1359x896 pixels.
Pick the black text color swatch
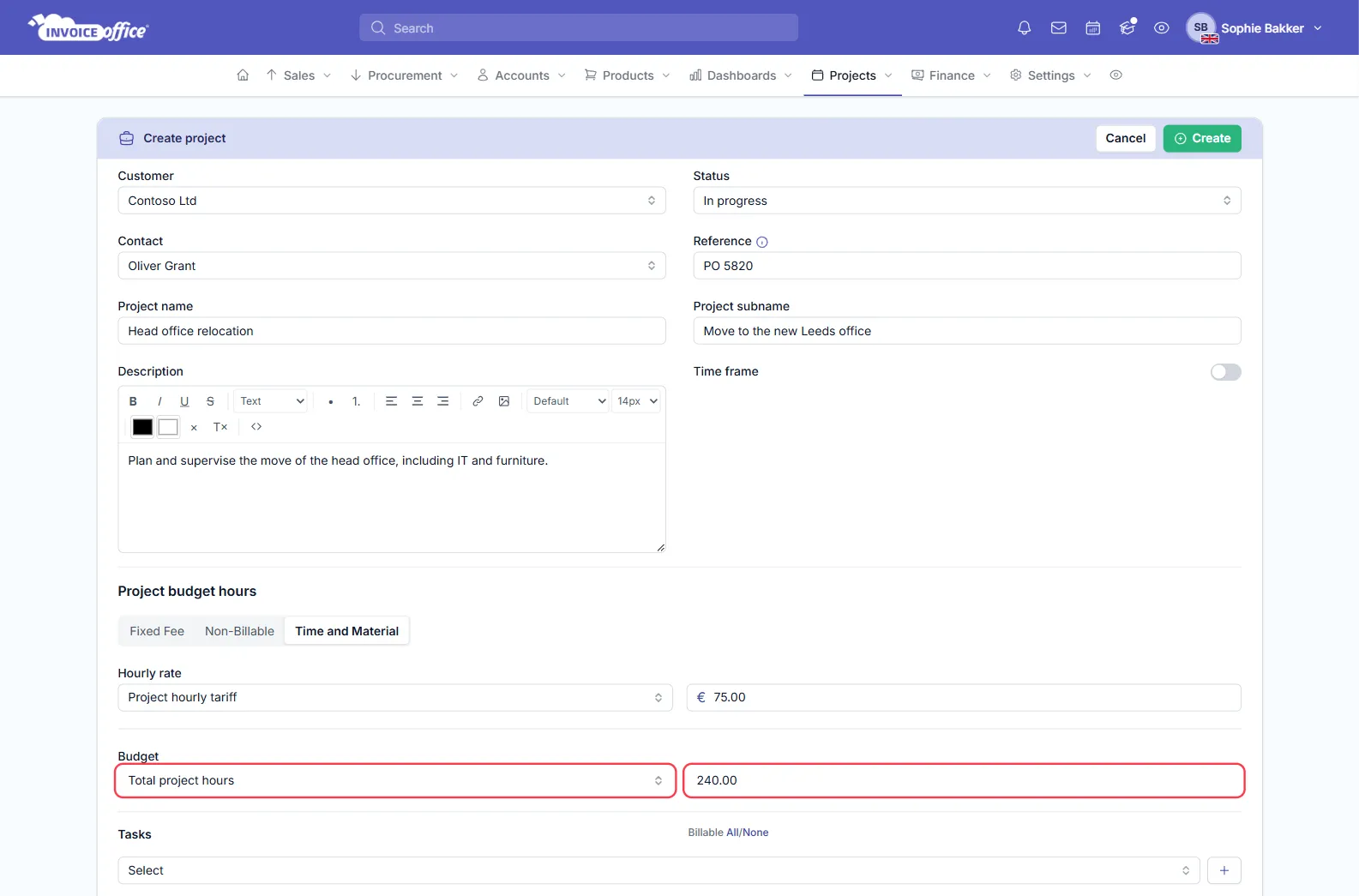pos(142,427)
